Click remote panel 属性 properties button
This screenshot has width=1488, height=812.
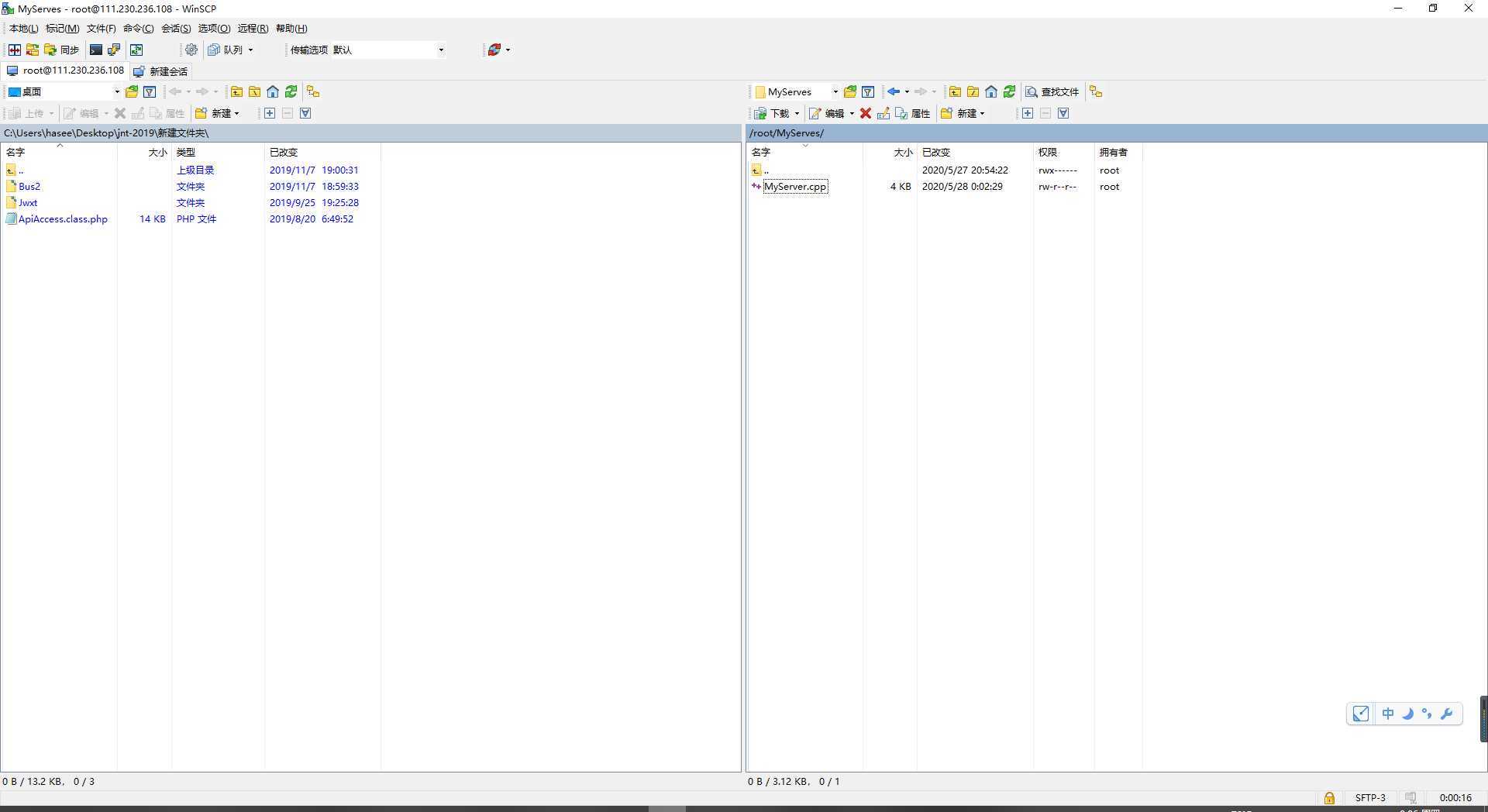click(913, 113)
